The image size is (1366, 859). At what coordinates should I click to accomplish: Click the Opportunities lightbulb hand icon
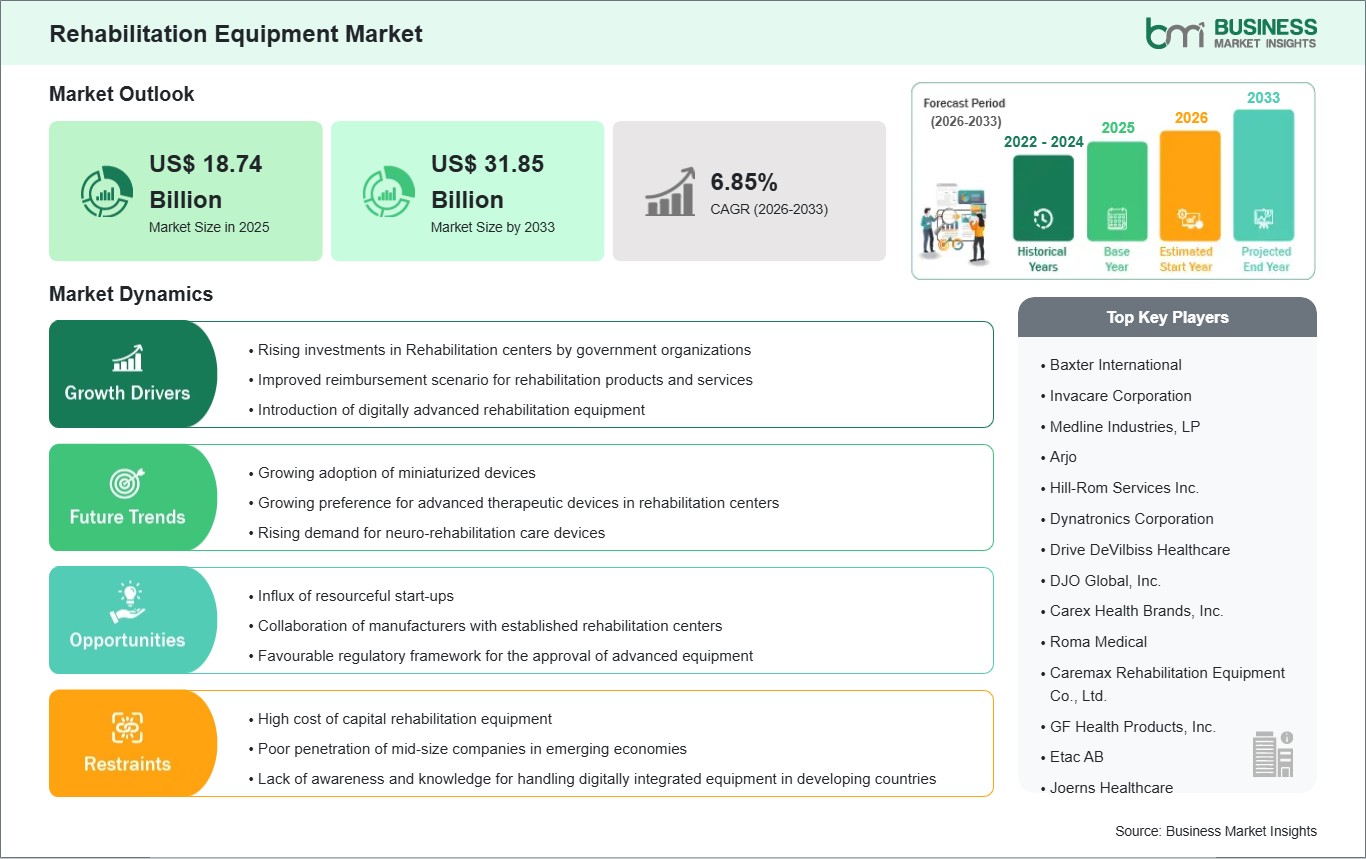pos(127,605)
